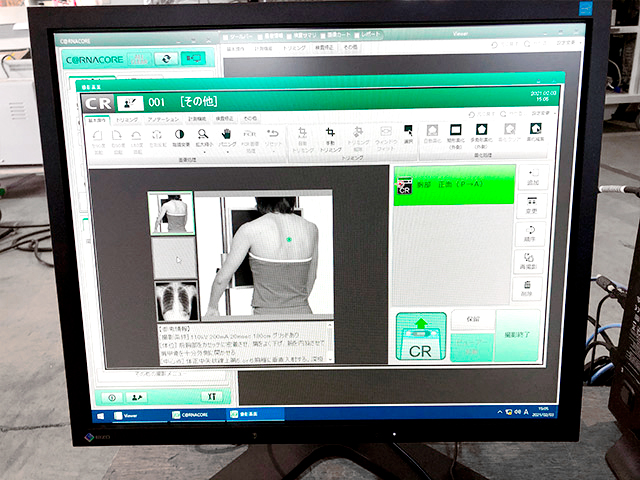This screenshot has width=640, height=480.
Task: Select the magnifier zoom tool
Action: tap(202, 134)
